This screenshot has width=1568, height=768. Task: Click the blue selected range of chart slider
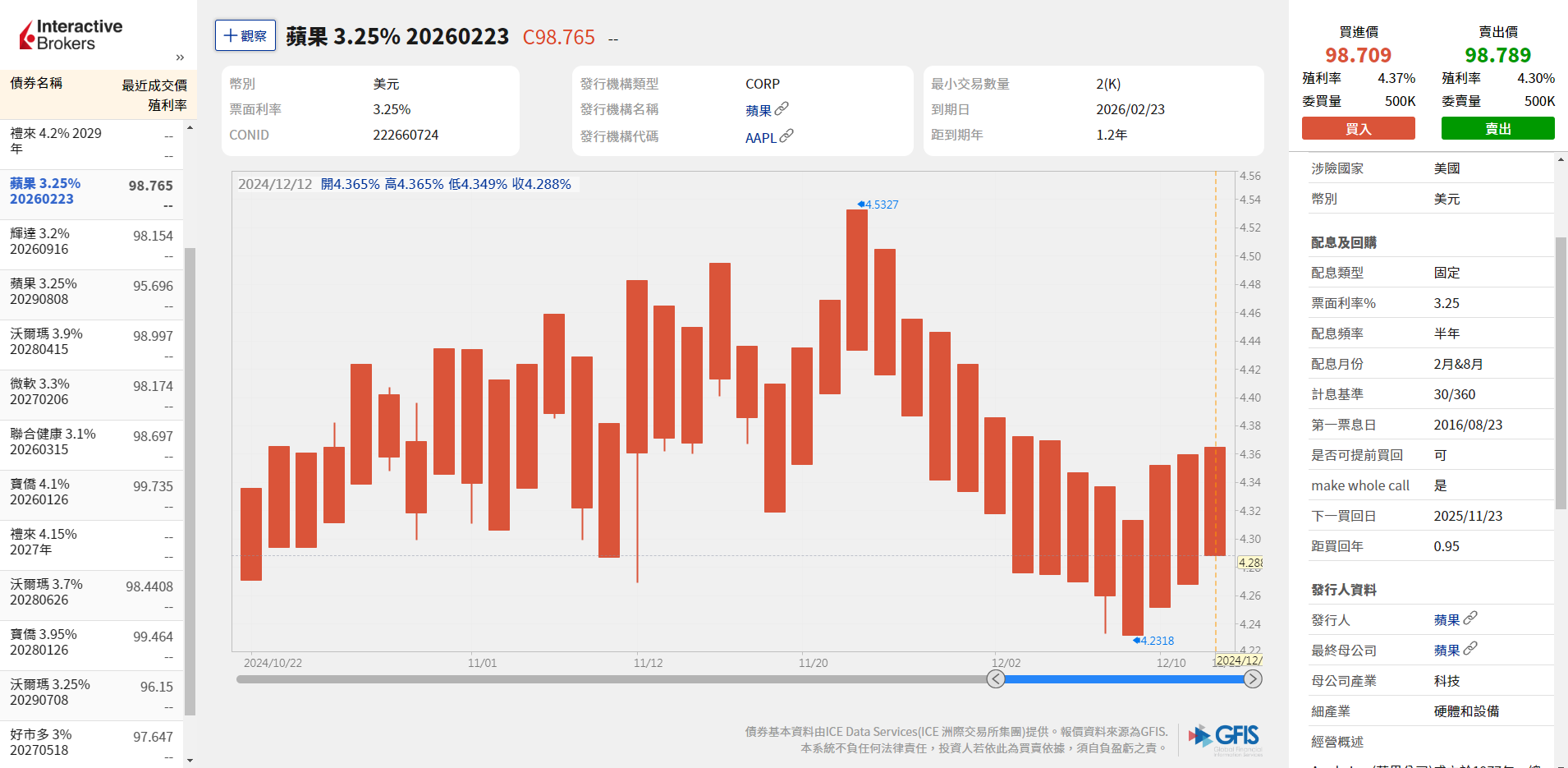pos(1124,679)
